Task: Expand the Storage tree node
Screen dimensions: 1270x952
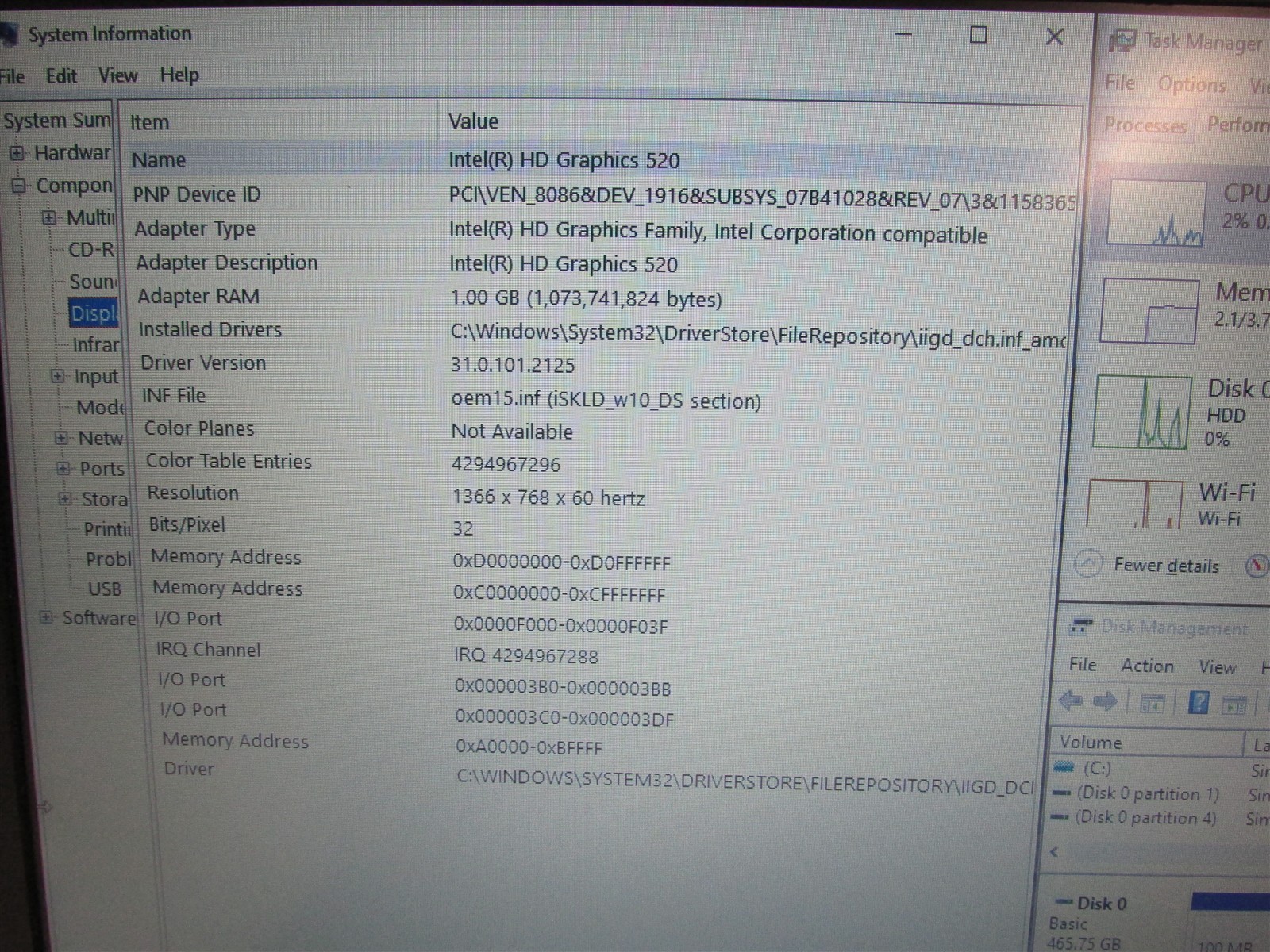Action: (66, 499)
